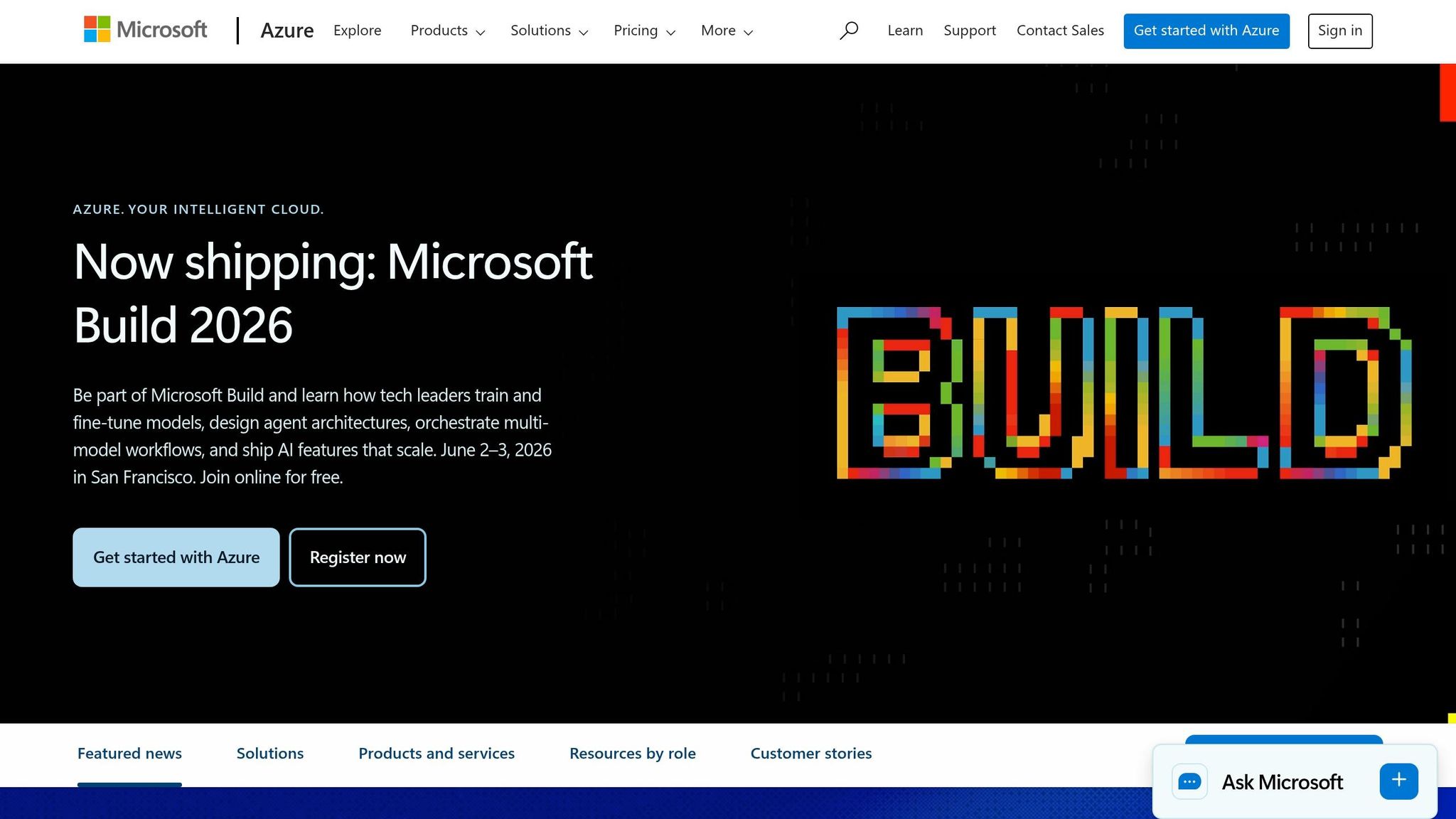Open the Products dropdown menu

pos(448,31)
